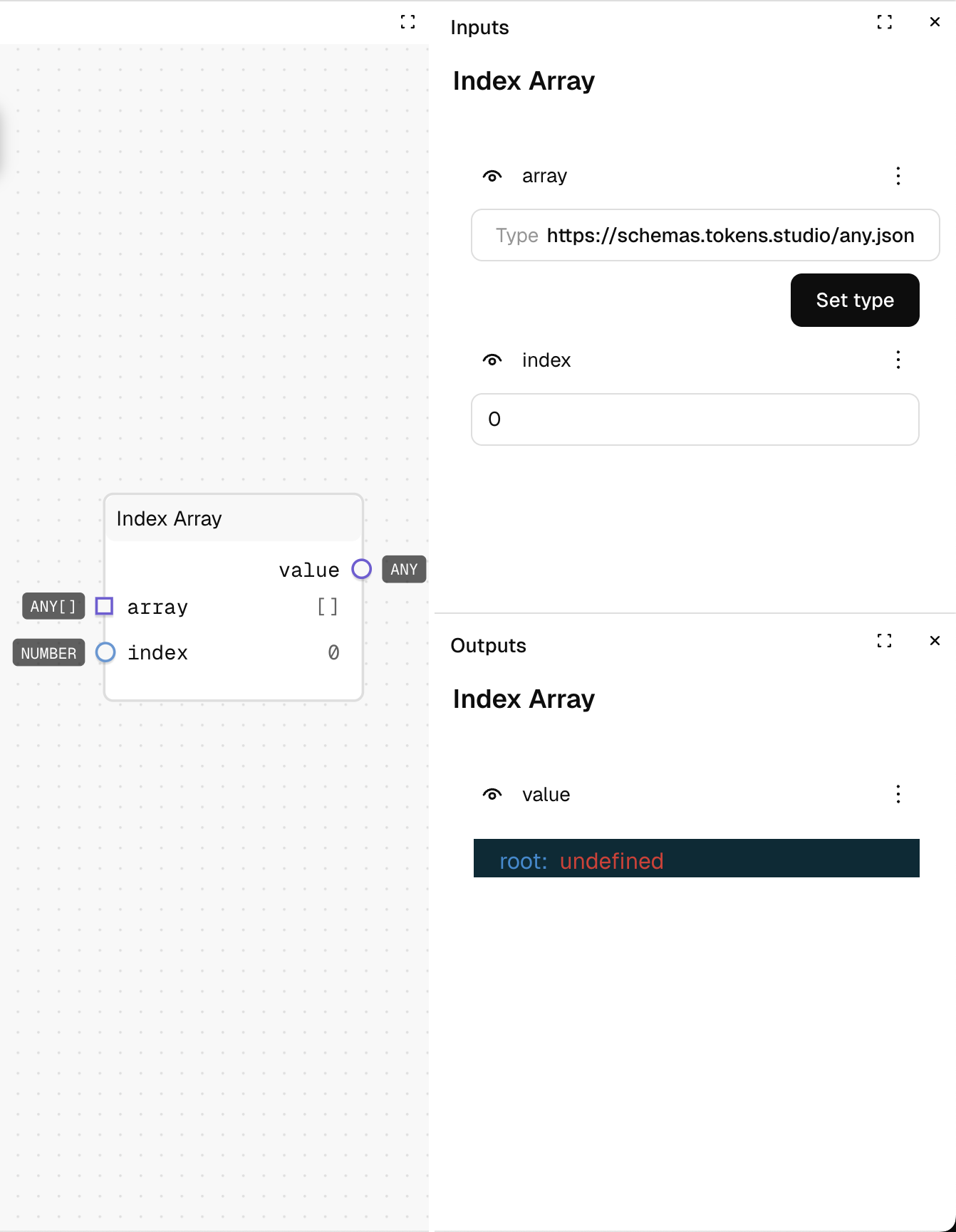Image resolution: width=956 pixels, height=1232 pixels.
Task: Toggle visibility of value output
Action: tap(492, 794)
